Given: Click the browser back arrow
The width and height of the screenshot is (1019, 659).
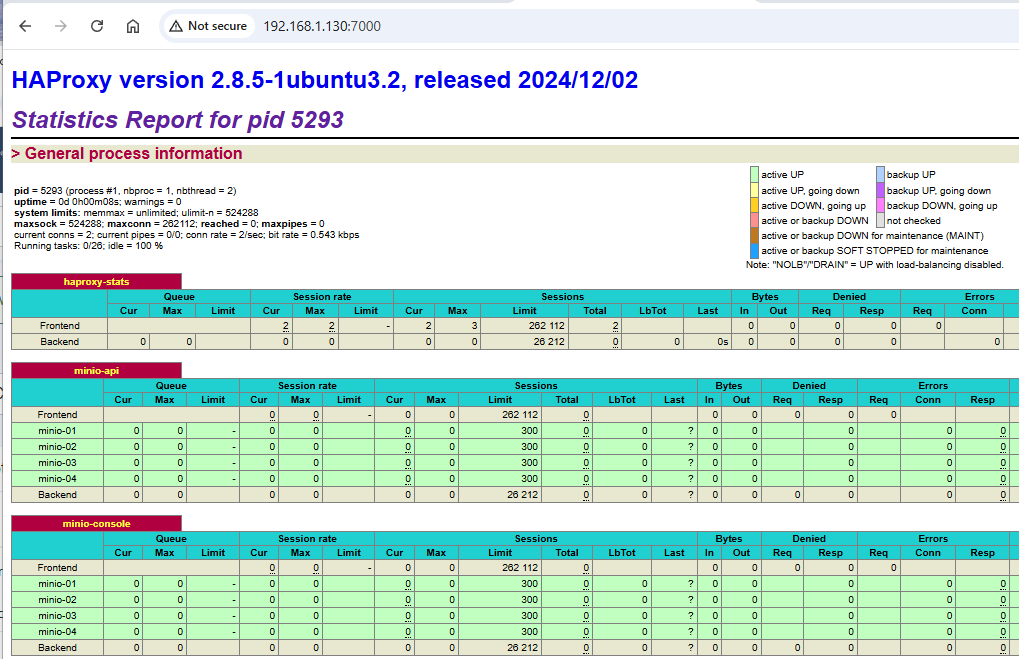Looking at the screenshot, I should pyautogui.click(x=25, y=26).
